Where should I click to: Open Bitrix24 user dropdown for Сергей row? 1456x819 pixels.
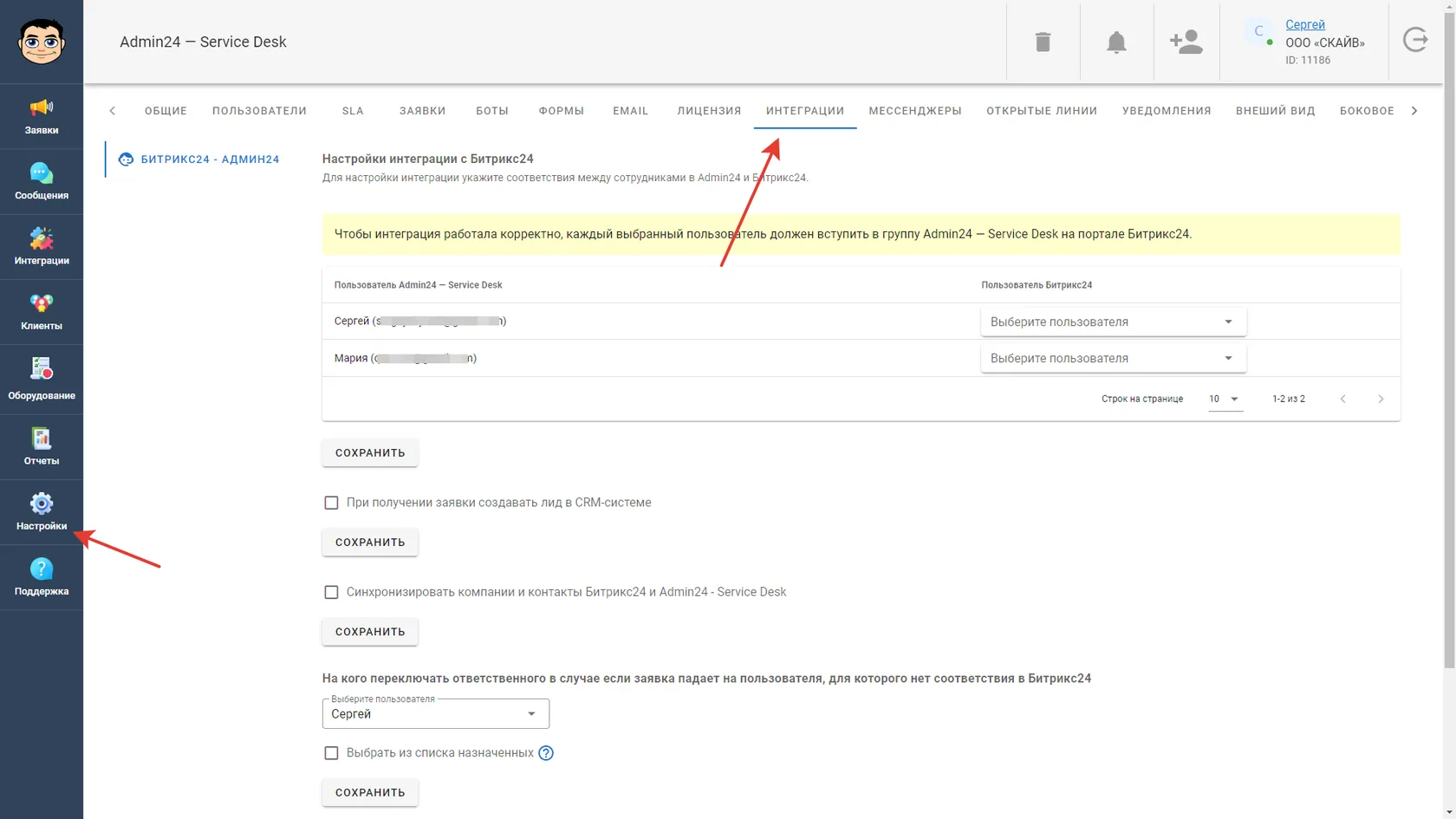[x=1113, y=322]
